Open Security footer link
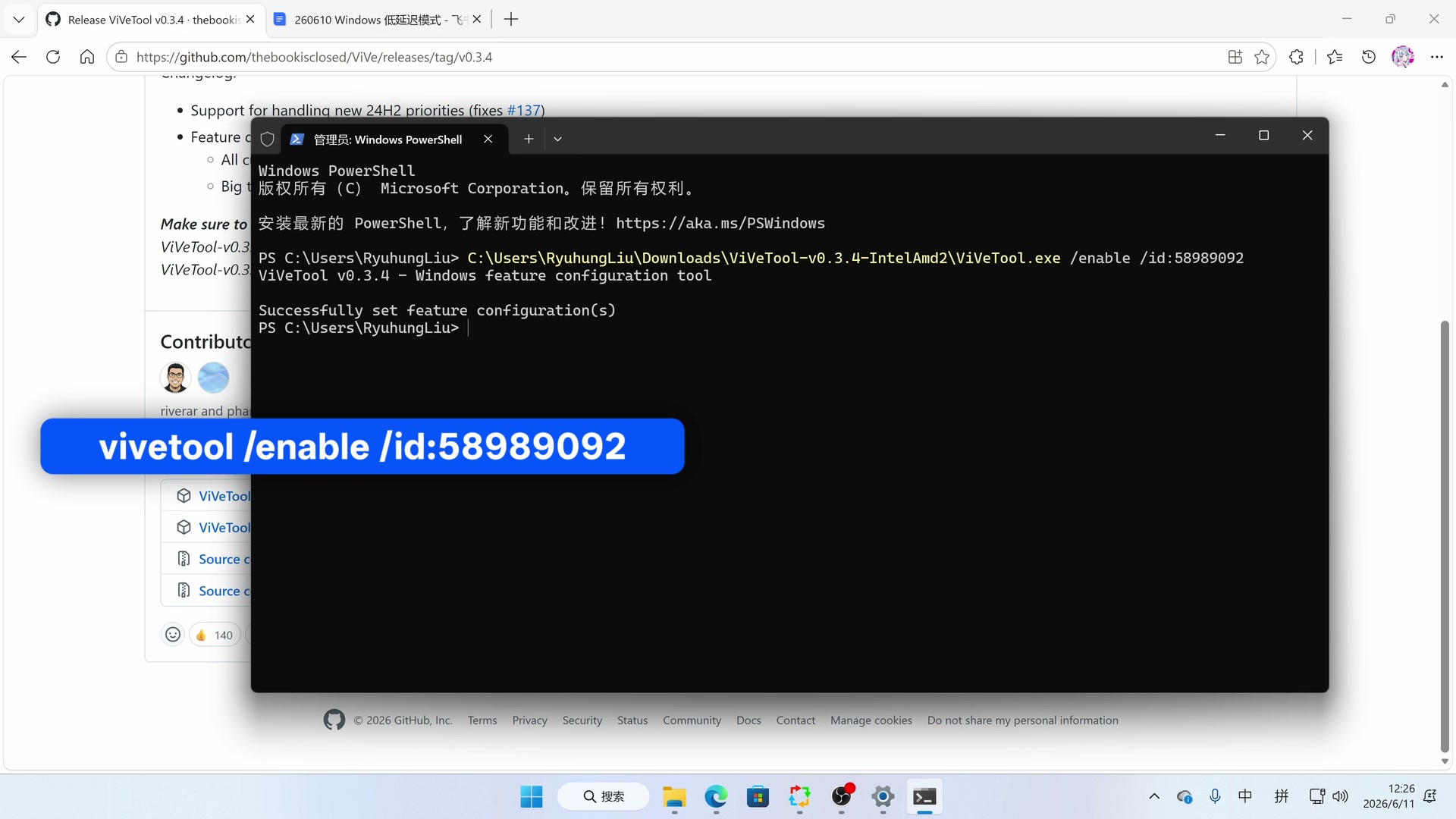1456x819 pixels. click(x=582, y=720)
